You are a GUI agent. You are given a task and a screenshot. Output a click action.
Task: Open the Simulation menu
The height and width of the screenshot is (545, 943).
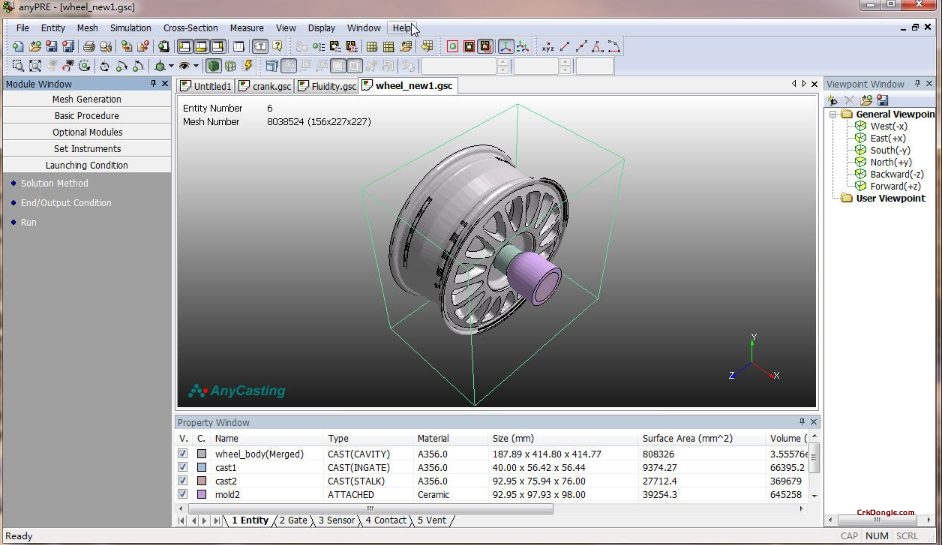130,28
